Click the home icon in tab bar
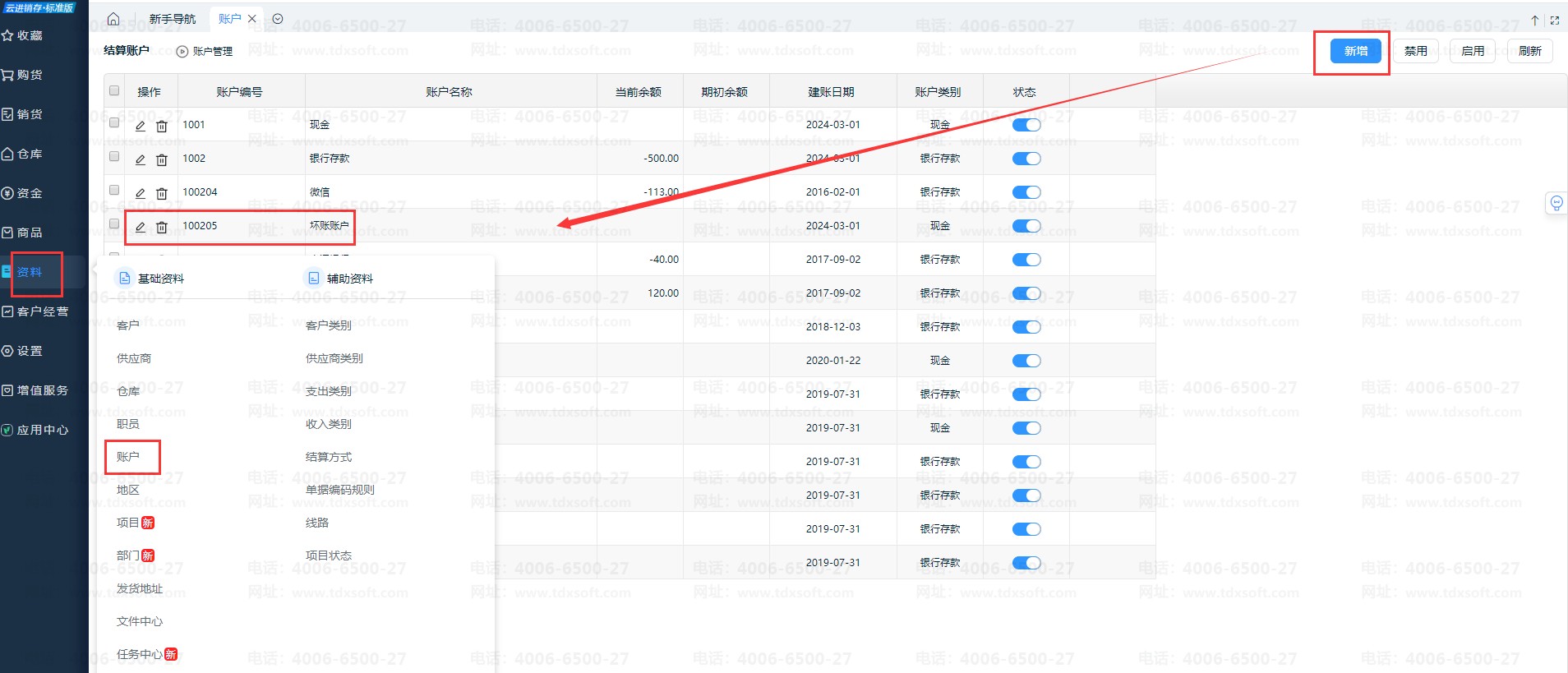This screenshot has width=1568, height=673. click(113, 19)
